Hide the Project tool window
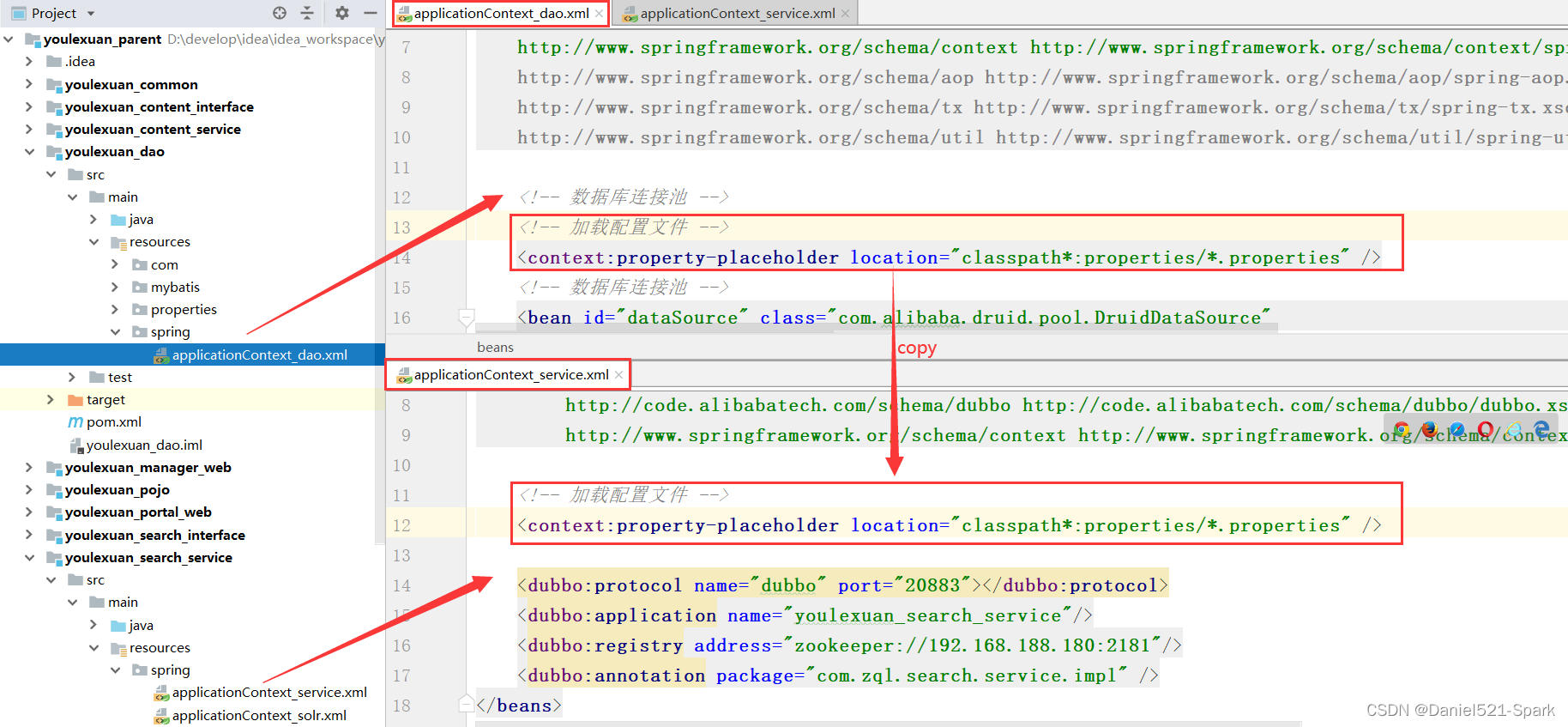The width and height of the screenshot is (1568, 727). point(370,13)
